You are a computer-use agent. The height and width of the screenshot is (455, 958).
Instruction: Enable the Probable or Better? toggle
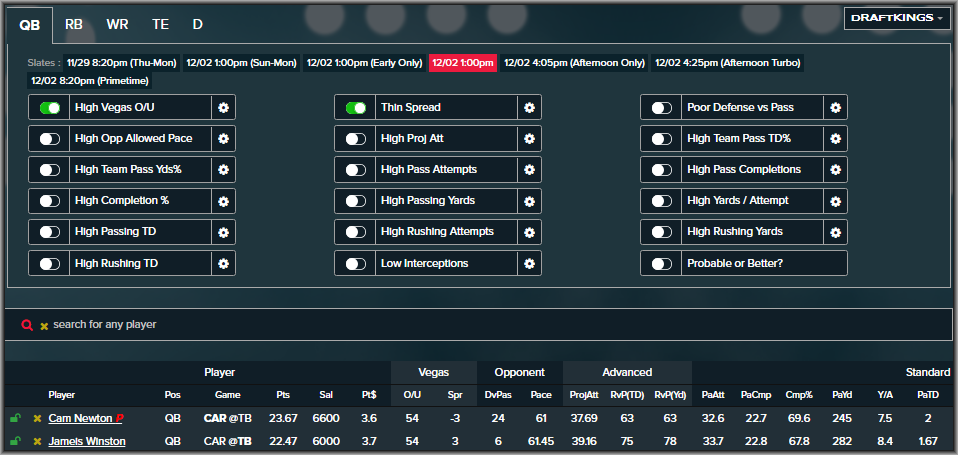point(662,263)
